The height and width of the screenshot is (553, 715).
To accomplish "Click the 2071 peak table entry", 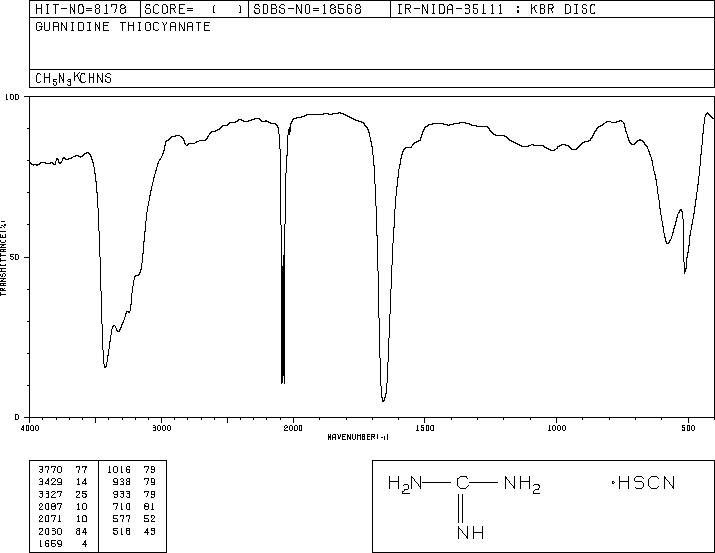I will tap(50, 519).
